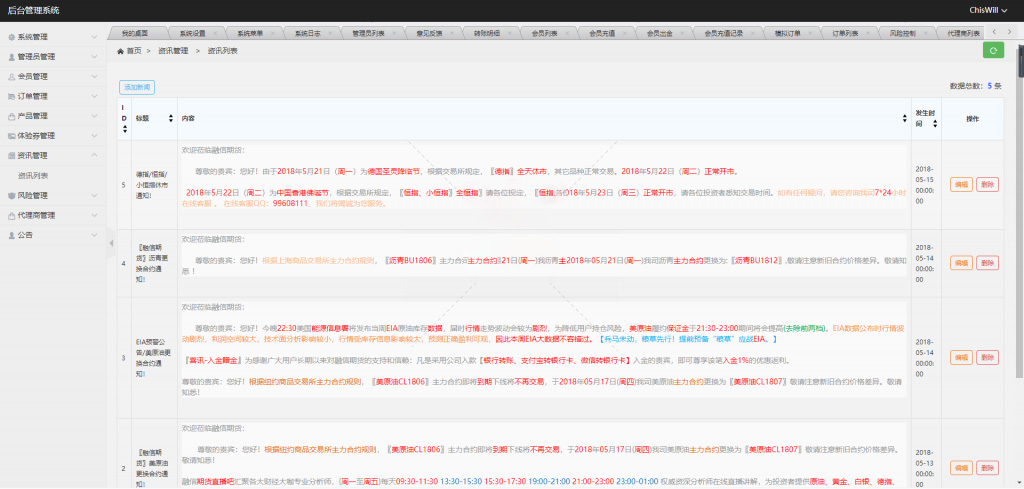Sort by the 发生时间 column

[934, 117]
